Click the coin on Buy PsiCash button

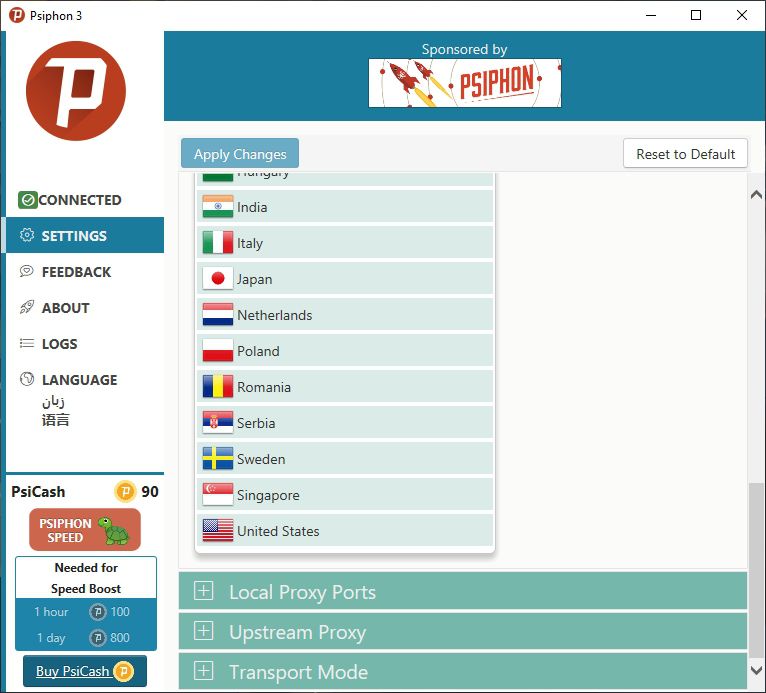[x=124, y=671]
